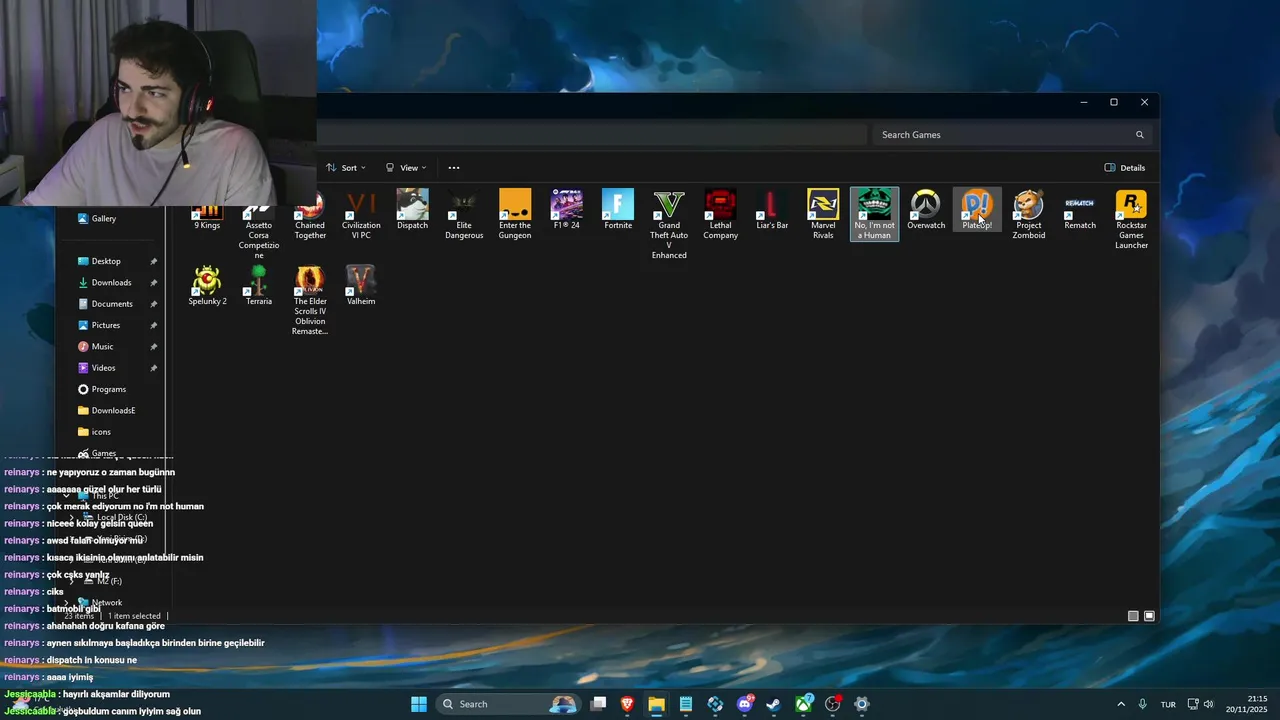Switch to large thumbnails view layout
The image size is (1280, 720).
pyautogui.click(x=1150, y=616)
